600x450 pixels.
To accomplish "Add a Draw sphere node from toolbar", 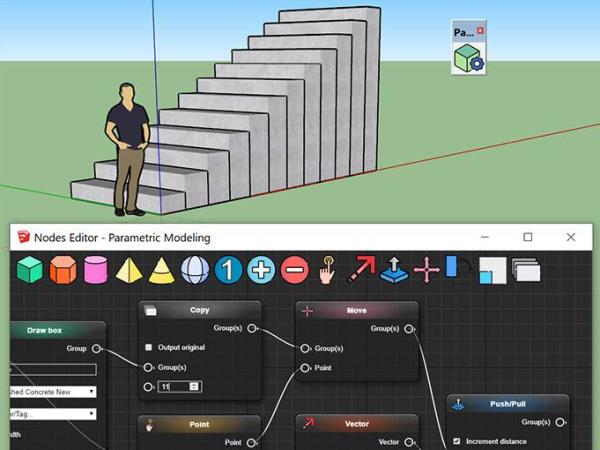I will tap(195, 270).
